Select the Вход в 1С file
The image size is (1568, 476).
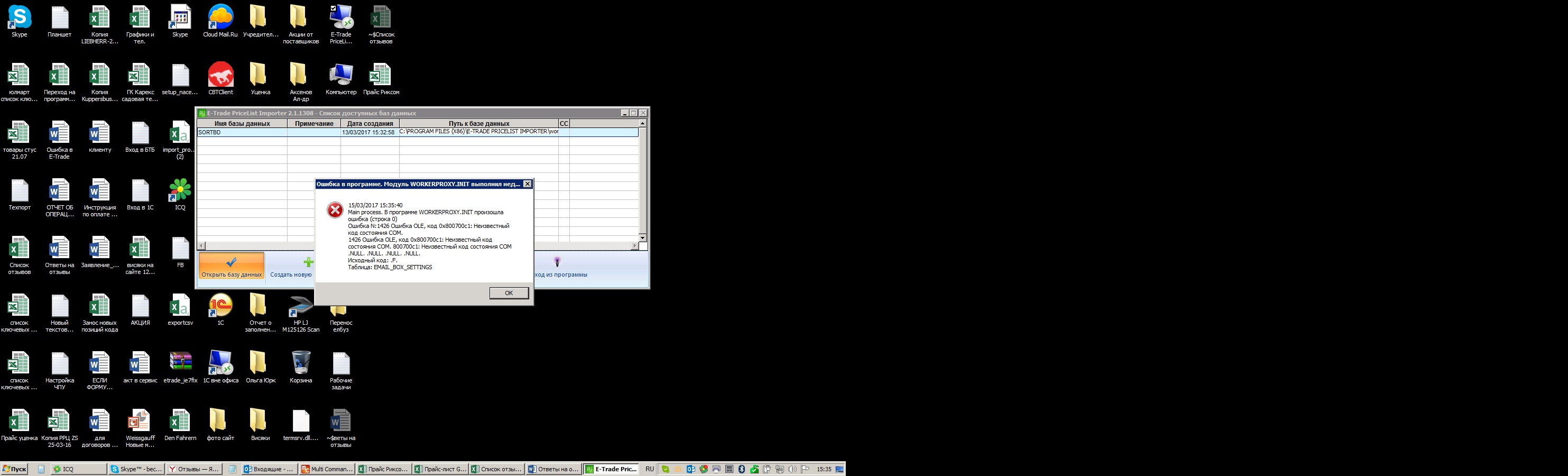point(140,195)
